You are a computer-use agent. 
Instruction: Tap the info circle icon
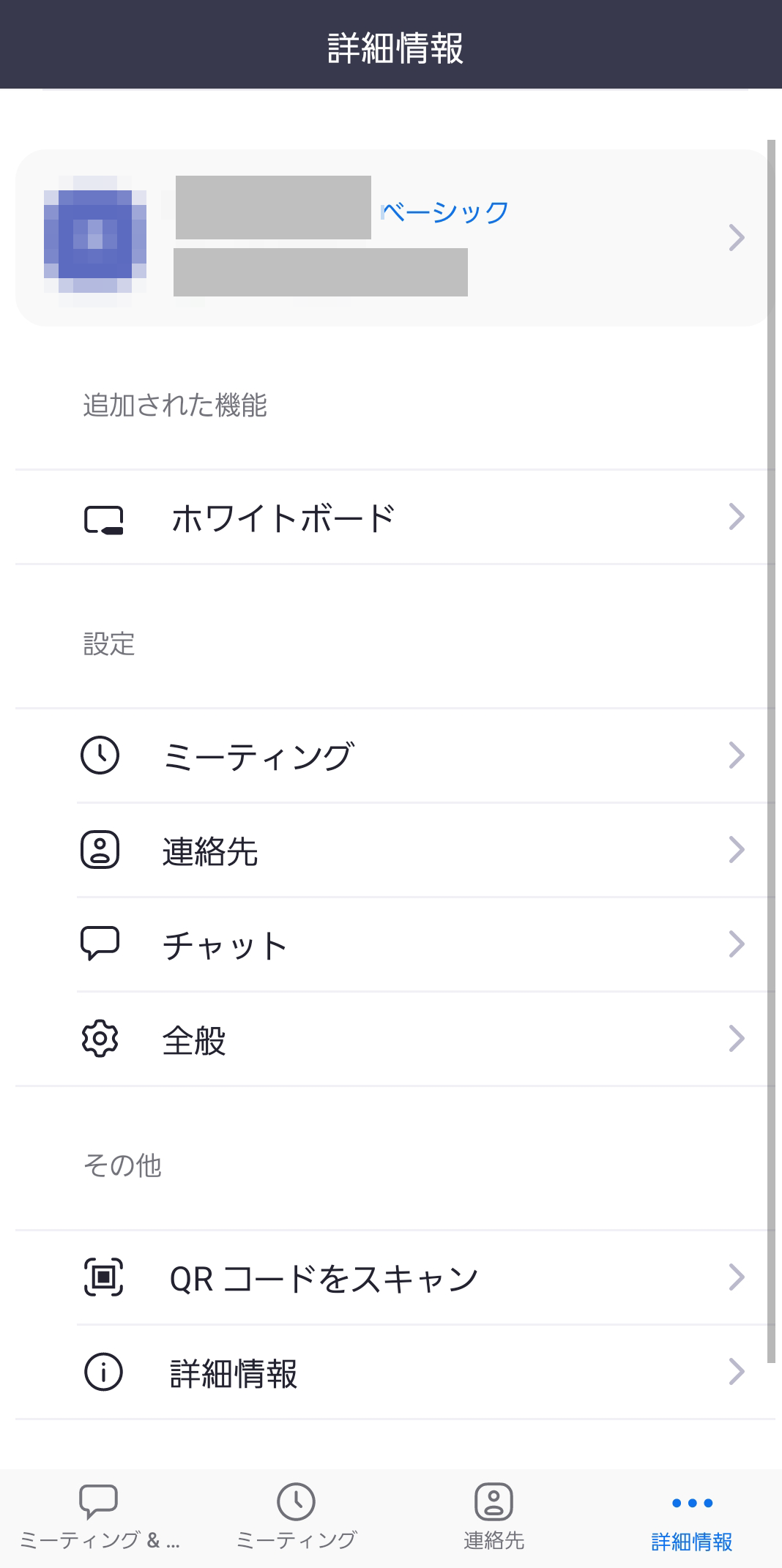pyautogui.click(x=103, y=1372)
